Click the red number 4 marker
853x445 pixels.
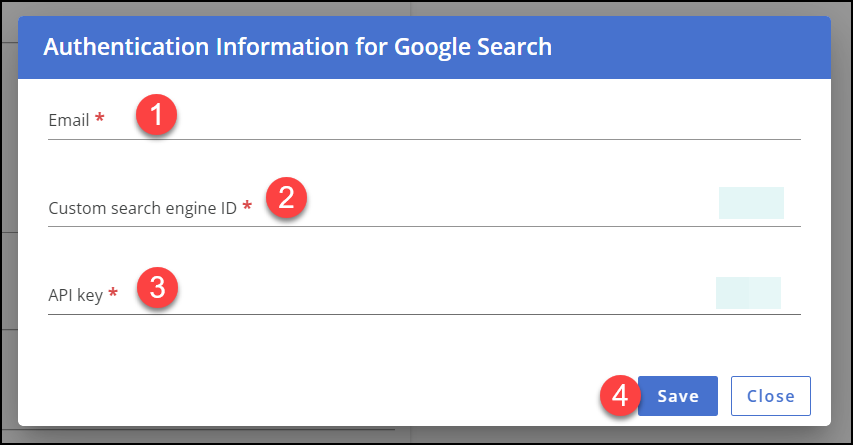(x=620, y=395)
